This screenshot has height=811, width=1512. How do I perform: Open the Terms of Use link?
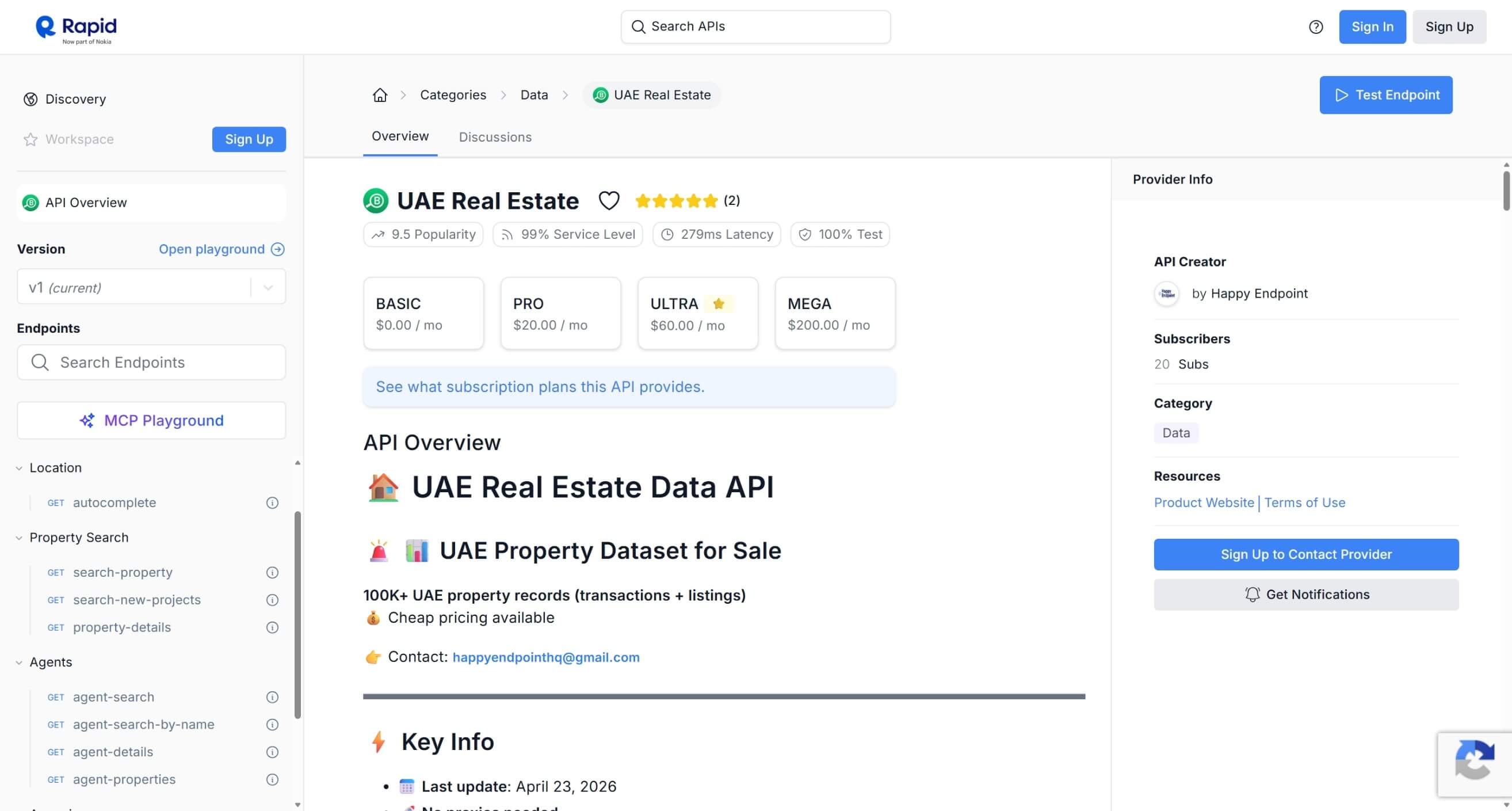point(1304,502)
